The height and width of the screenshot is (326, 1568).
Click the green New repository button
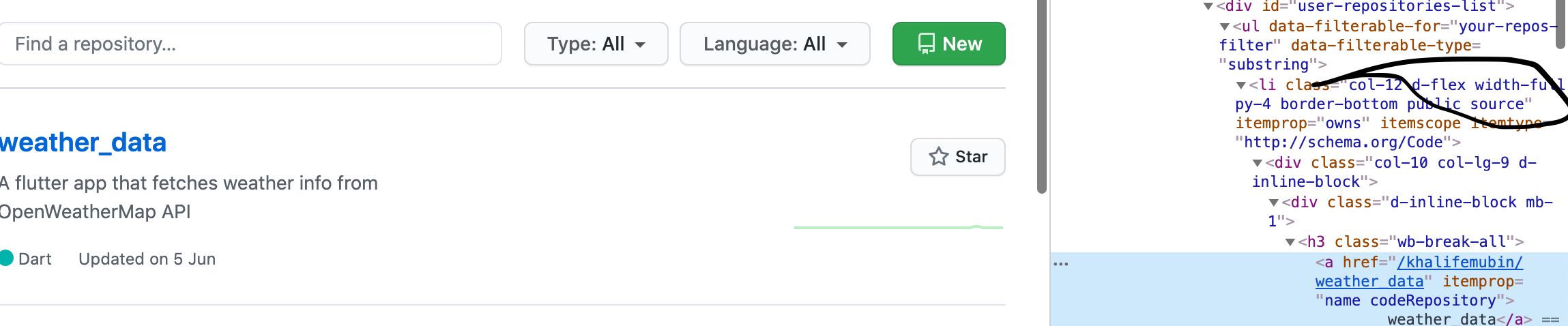point(948,44)
